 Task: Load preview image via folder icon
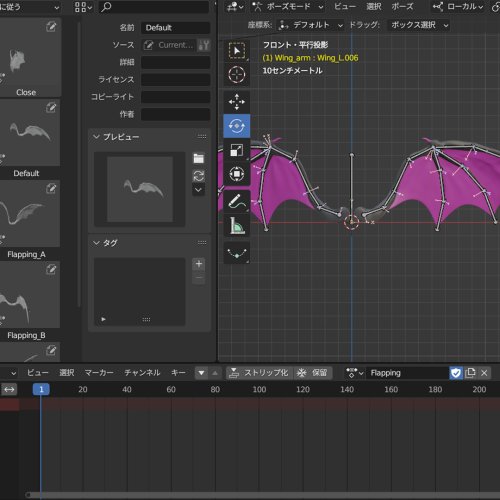click(x=199, y=158)
